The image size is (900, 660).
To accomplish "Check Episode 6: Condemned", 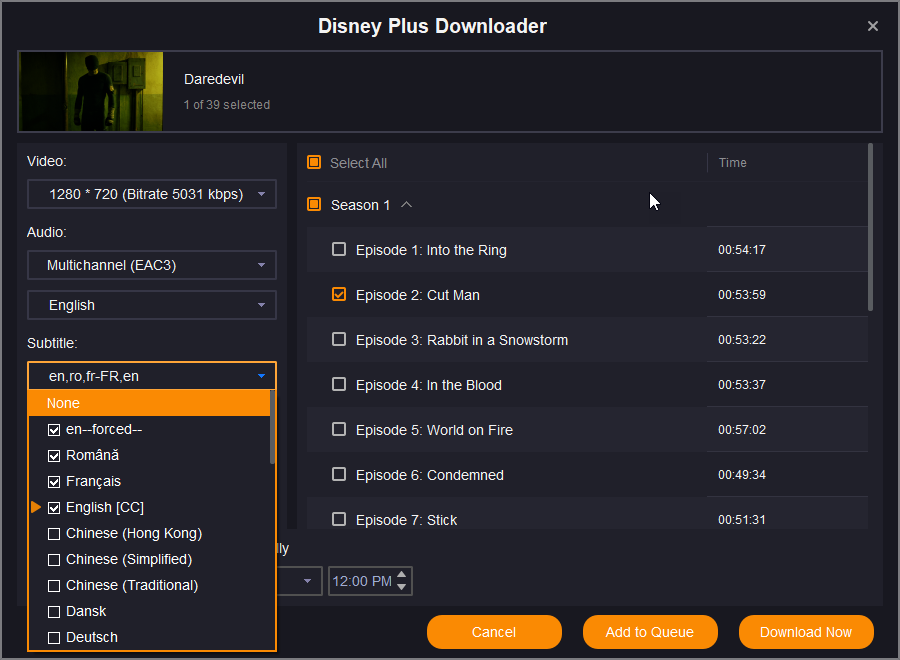I will (339, 474).
